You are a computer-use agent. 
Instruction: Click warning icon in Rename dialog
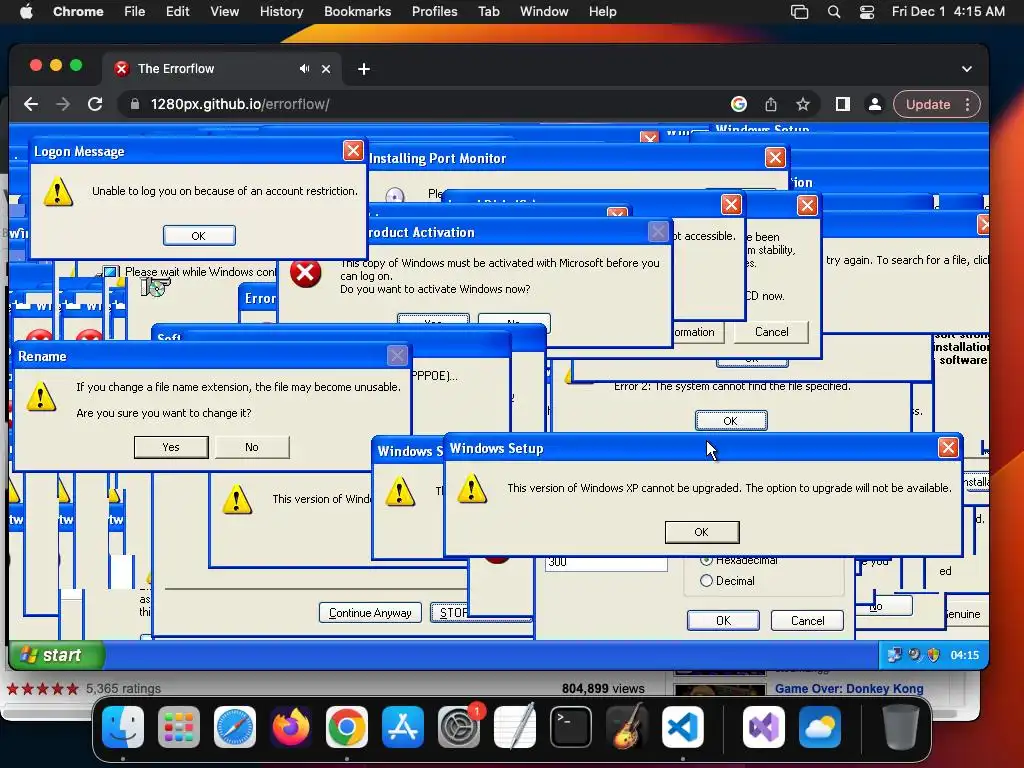pos(41,396)
